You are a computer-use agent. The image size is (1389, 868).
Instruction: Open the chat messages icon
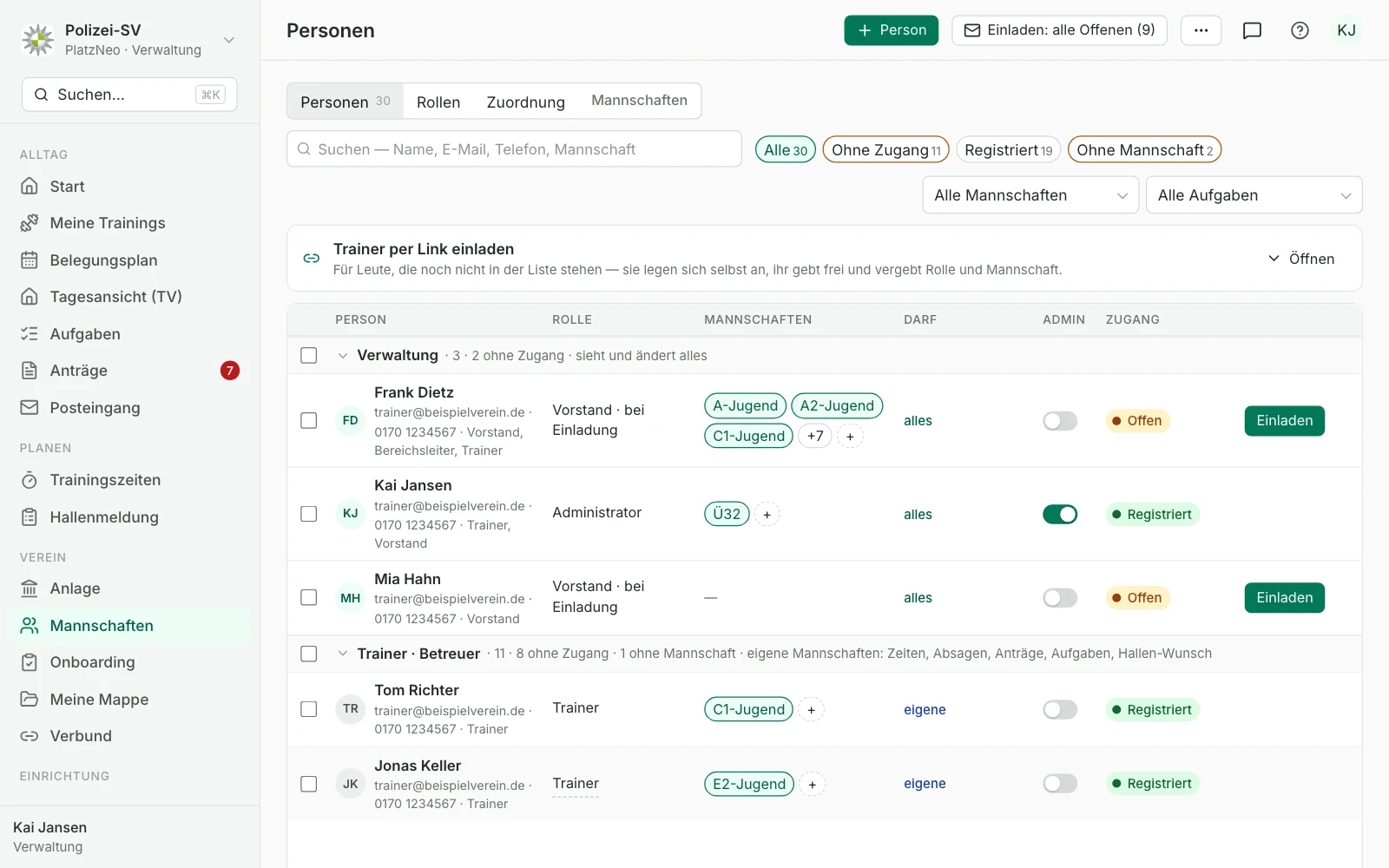[1252, 30]
